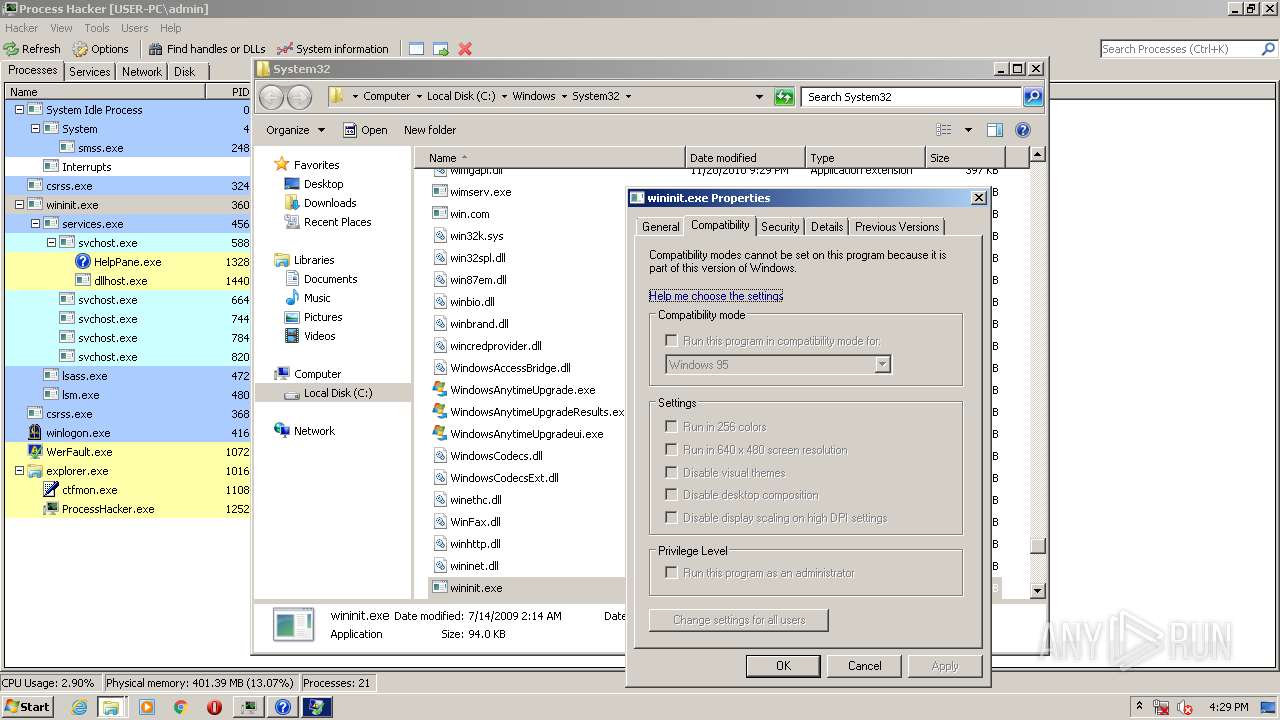The width and height of the screenshot is (1280, 720).
Task: Open the Windows 95 compatibility dropdown
Action: pyautogui.click(x=882, y=365)
